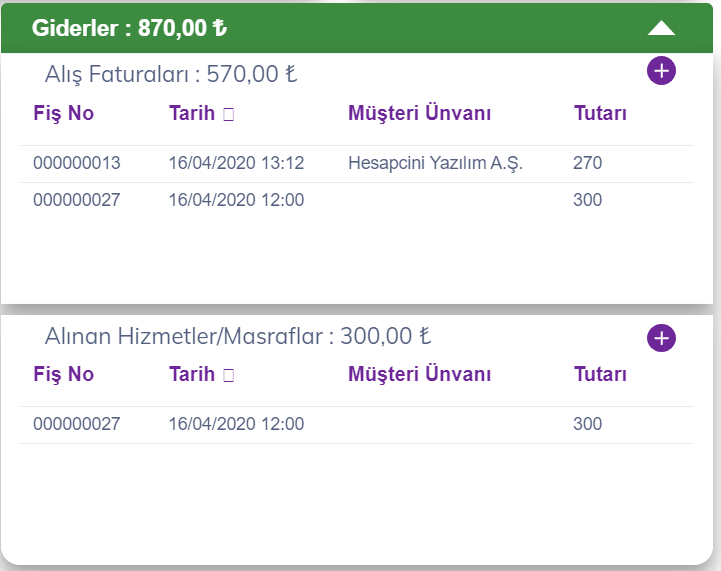Add new Alınan Hizmetler/Masraflar entry via plus icon
This screenshot has height=571, width=721.
click(x=661, y=338)
